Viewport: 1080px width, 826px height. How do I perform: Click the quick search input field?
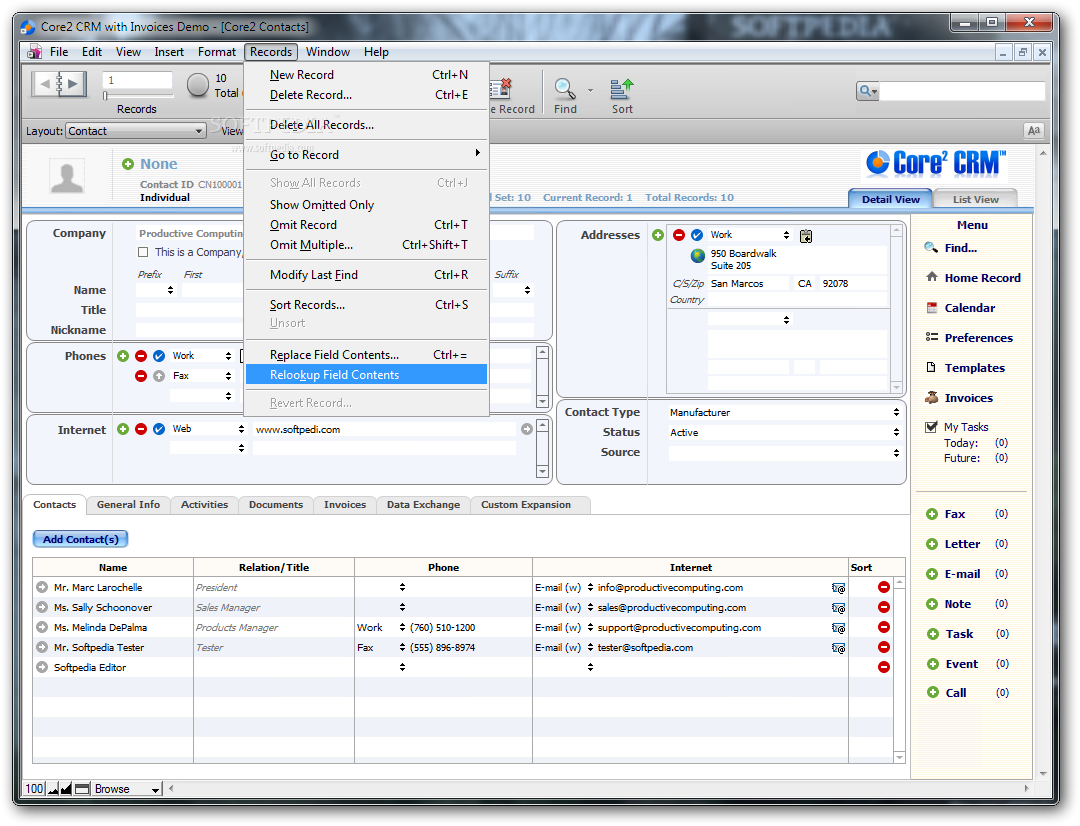[962, 91]
